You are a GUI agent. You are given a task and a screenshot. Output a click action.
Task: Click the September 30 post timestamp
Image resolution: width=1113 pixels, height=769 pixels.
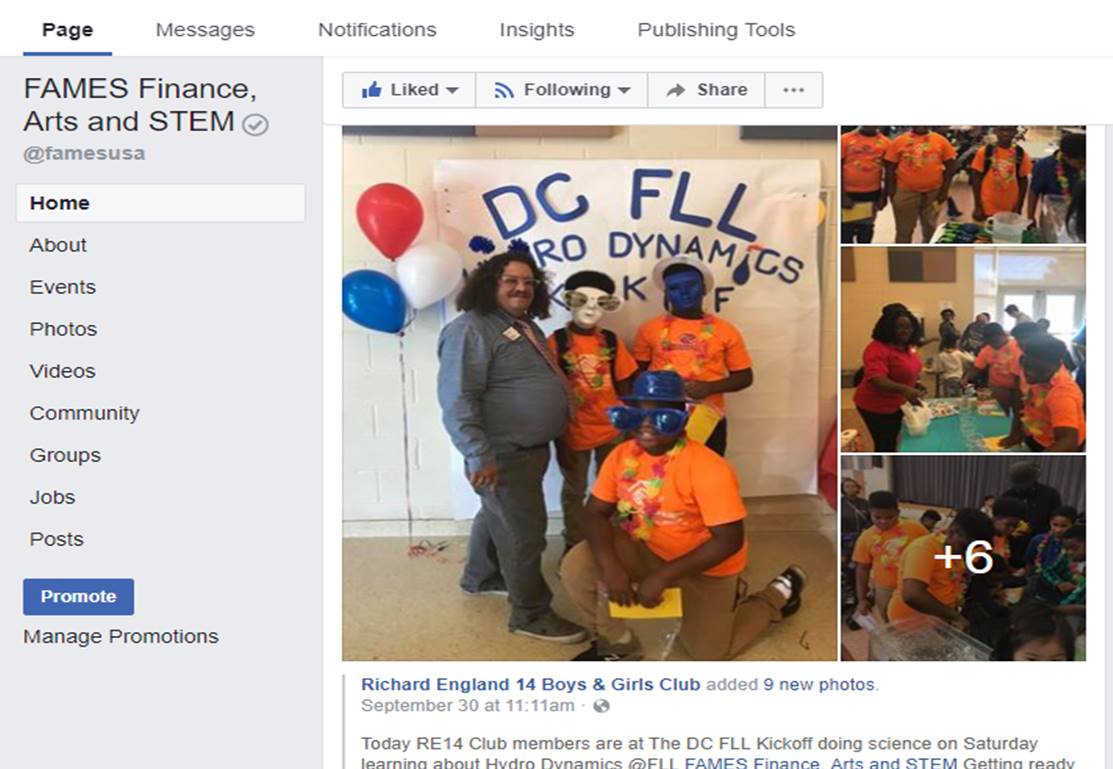point(467,706)
